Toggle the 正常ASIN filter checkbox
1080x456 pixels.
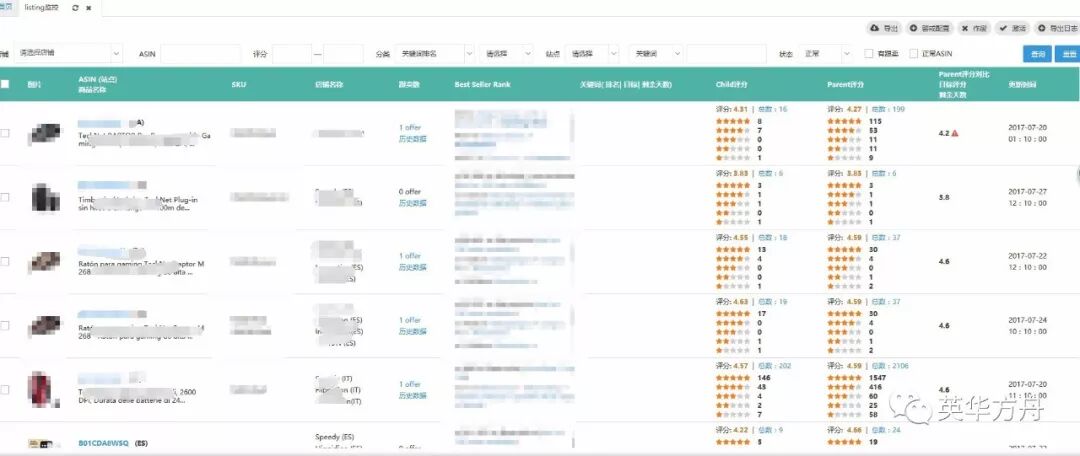click(x=913, y=53)
